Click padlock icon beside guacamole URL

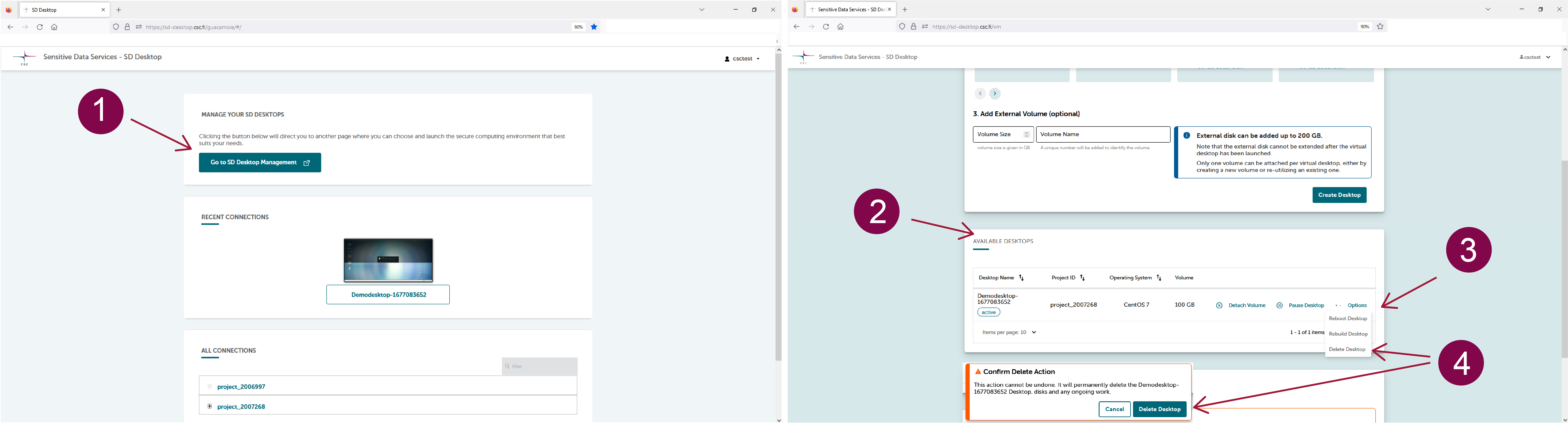tap(127, 27)
